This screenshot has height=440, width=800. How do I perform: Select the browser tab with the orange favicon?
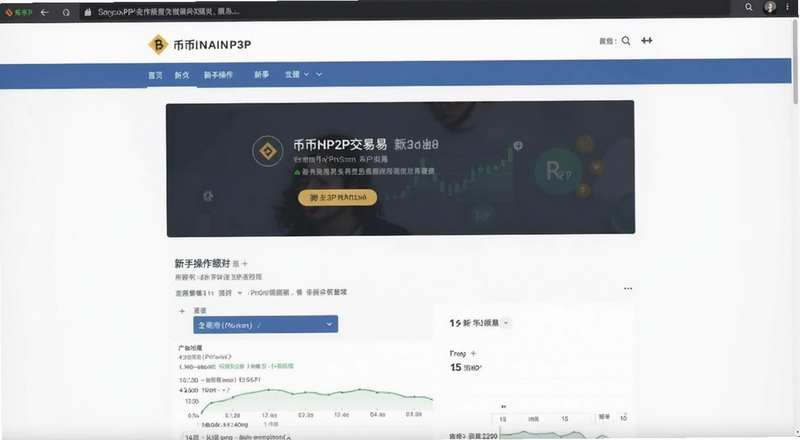(18, 12)
